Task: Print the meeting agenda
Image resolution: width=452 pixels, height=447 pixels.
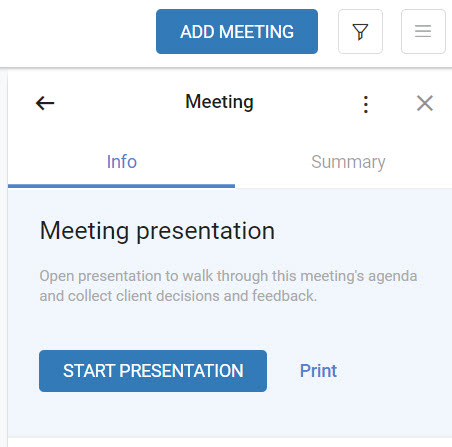Action: (x=318, y=371)
